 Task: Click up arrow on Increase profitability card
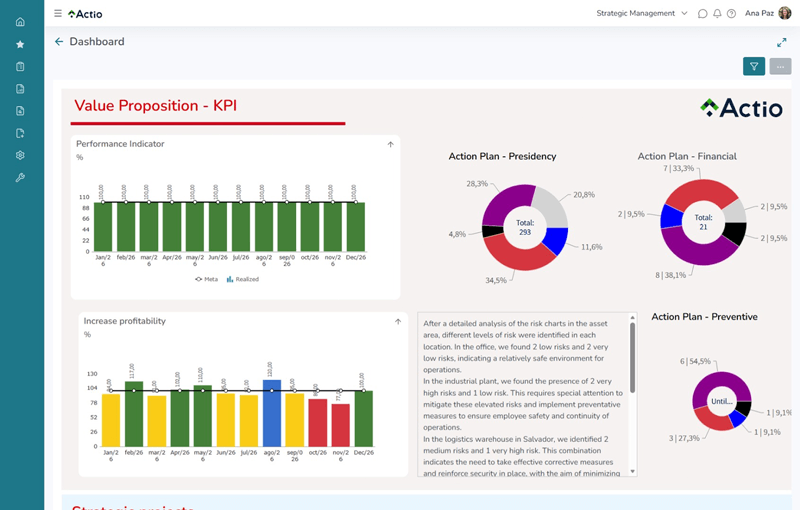pos(398,321)
